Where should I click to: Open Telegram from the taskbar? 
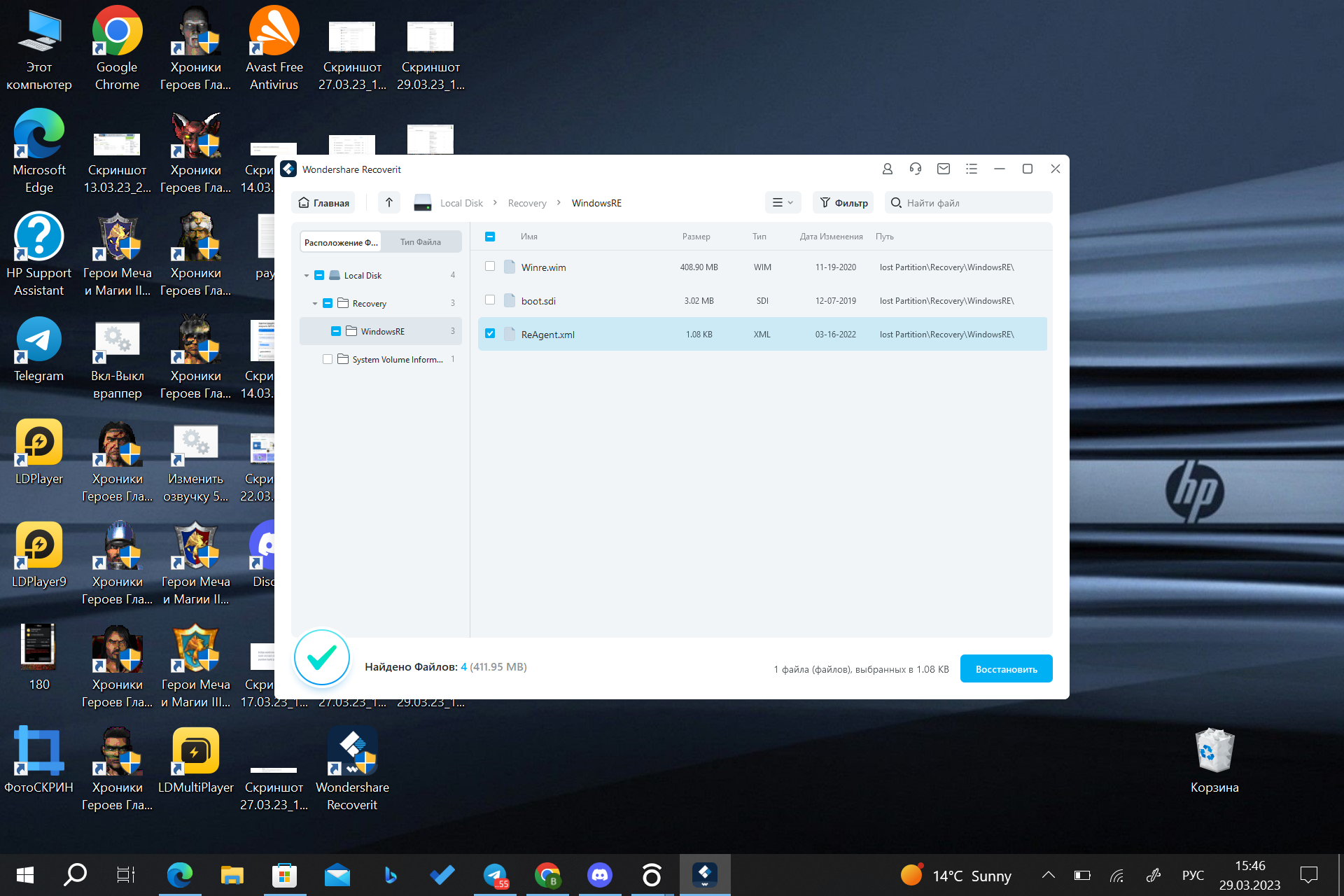coord(496,875)
